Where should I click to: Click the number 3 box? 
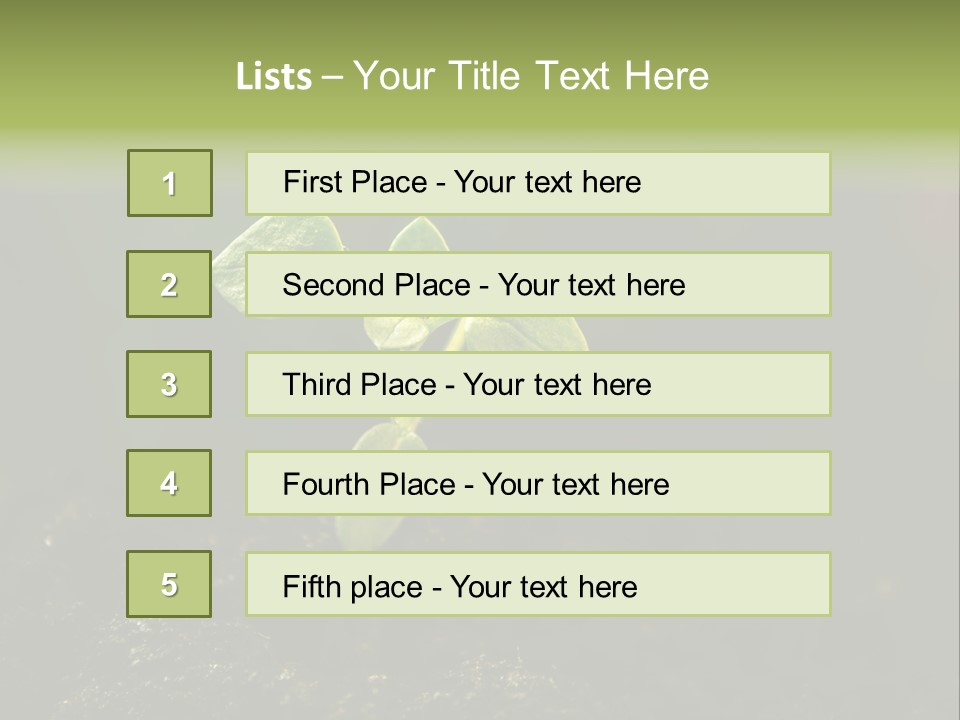click(x=169, y=384)
